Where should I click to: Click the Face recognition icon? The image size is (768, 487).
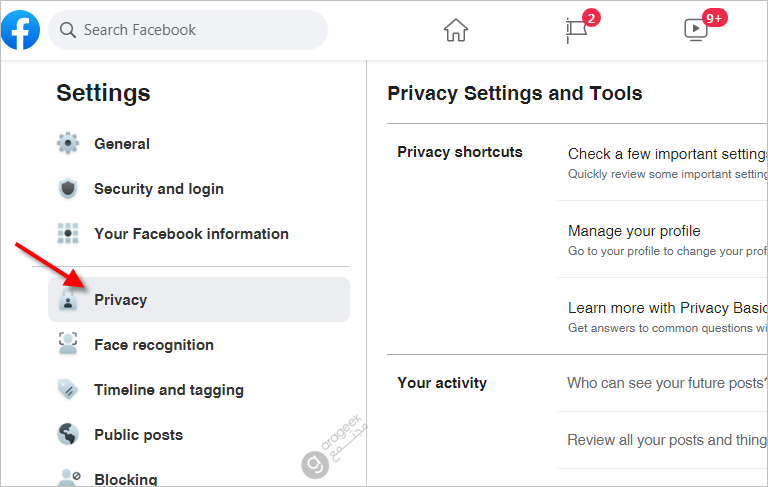[x=68, y=344]
